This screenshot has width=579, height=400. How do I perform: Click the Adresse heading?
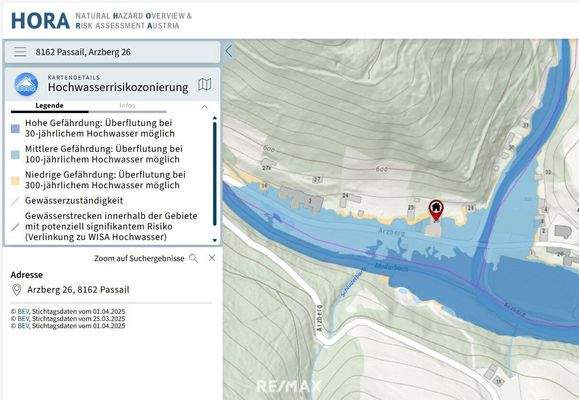(x=27, y=275)
